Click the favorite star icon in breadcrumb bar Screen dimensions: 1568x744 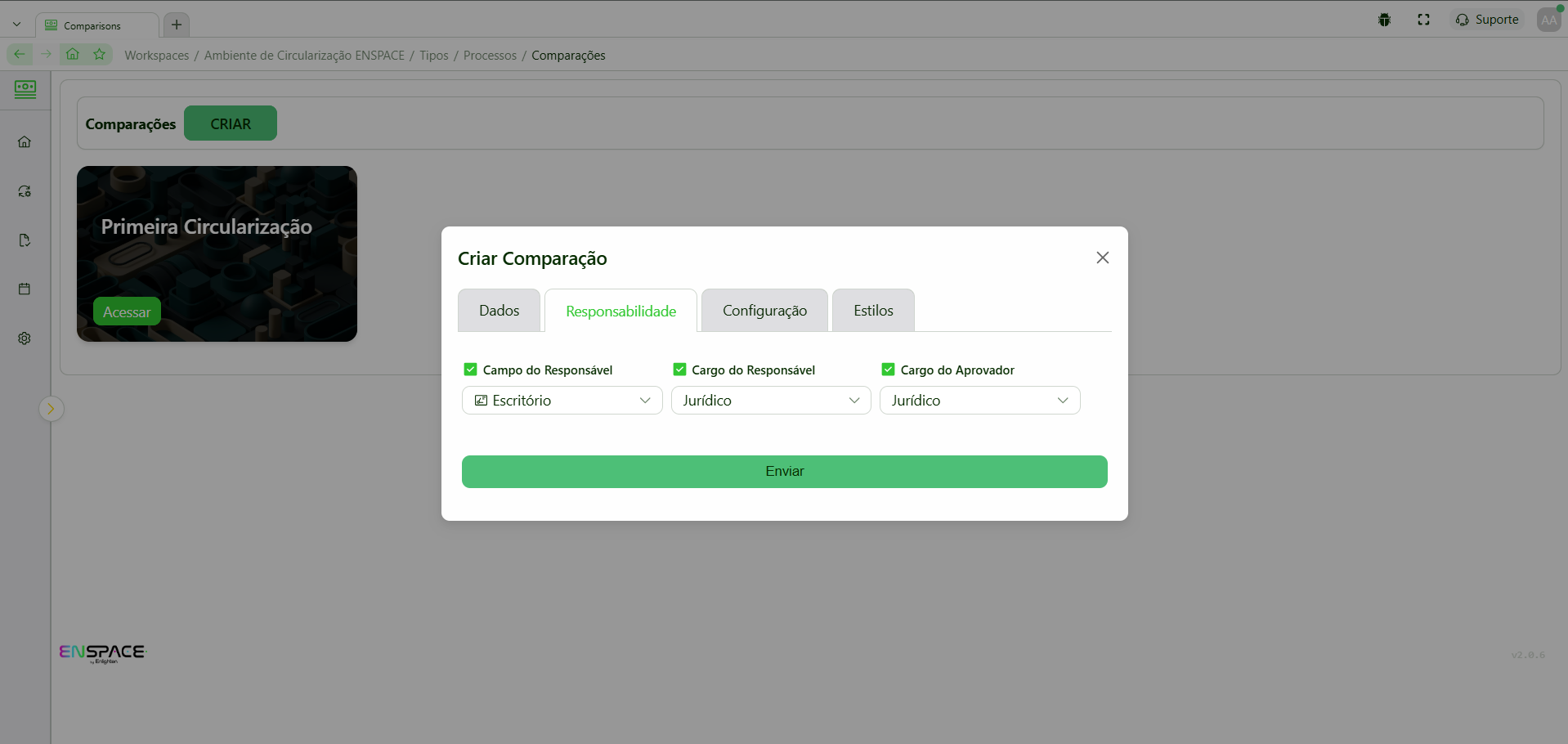pos(100,55)
